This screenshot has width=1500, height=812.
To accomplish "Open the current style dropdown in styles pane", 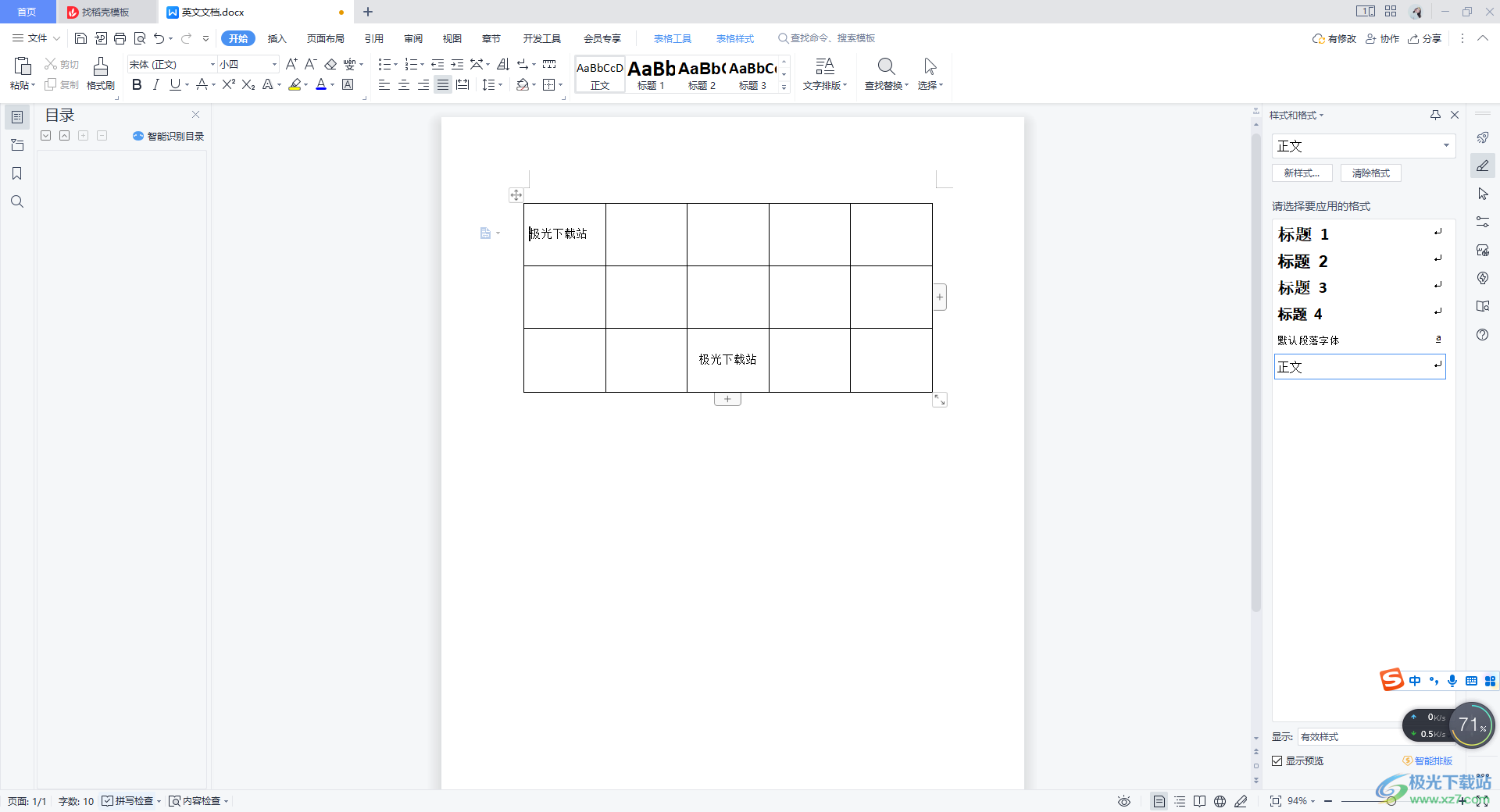I will [x=1446, y=145].
